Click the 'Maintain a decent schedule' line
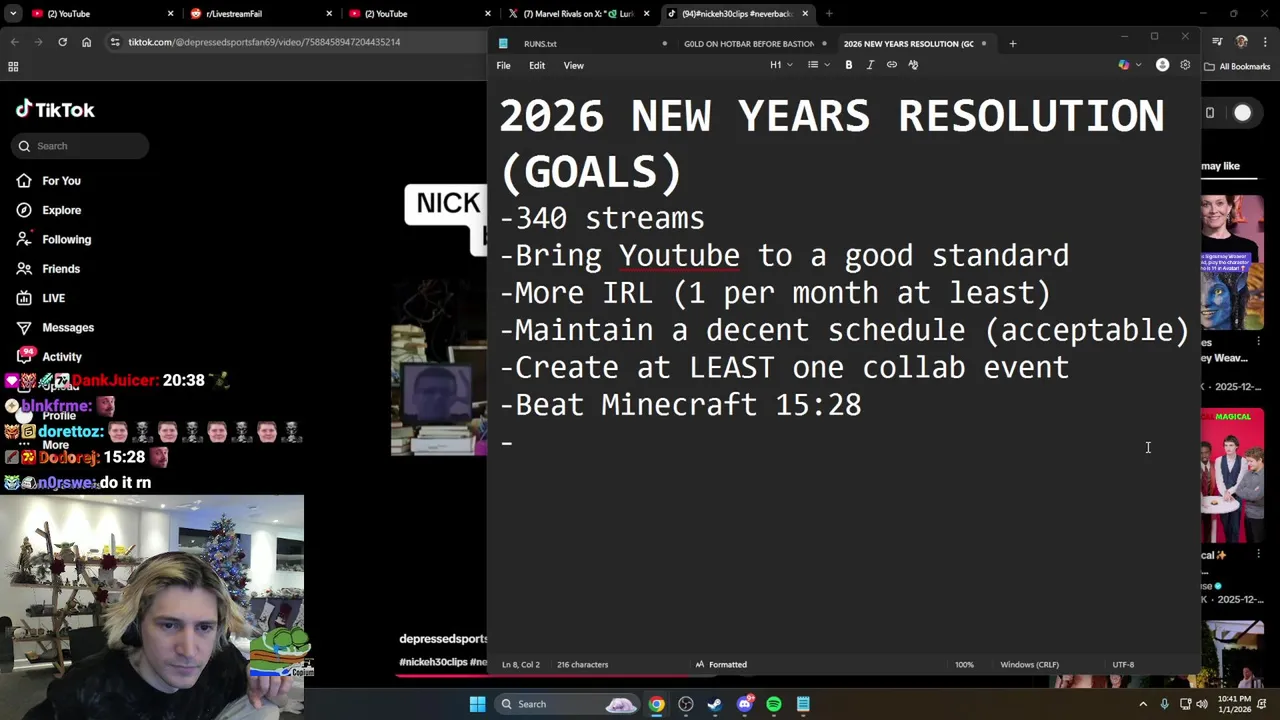This screenshot has height=720, width=1280. click(844, 330)
